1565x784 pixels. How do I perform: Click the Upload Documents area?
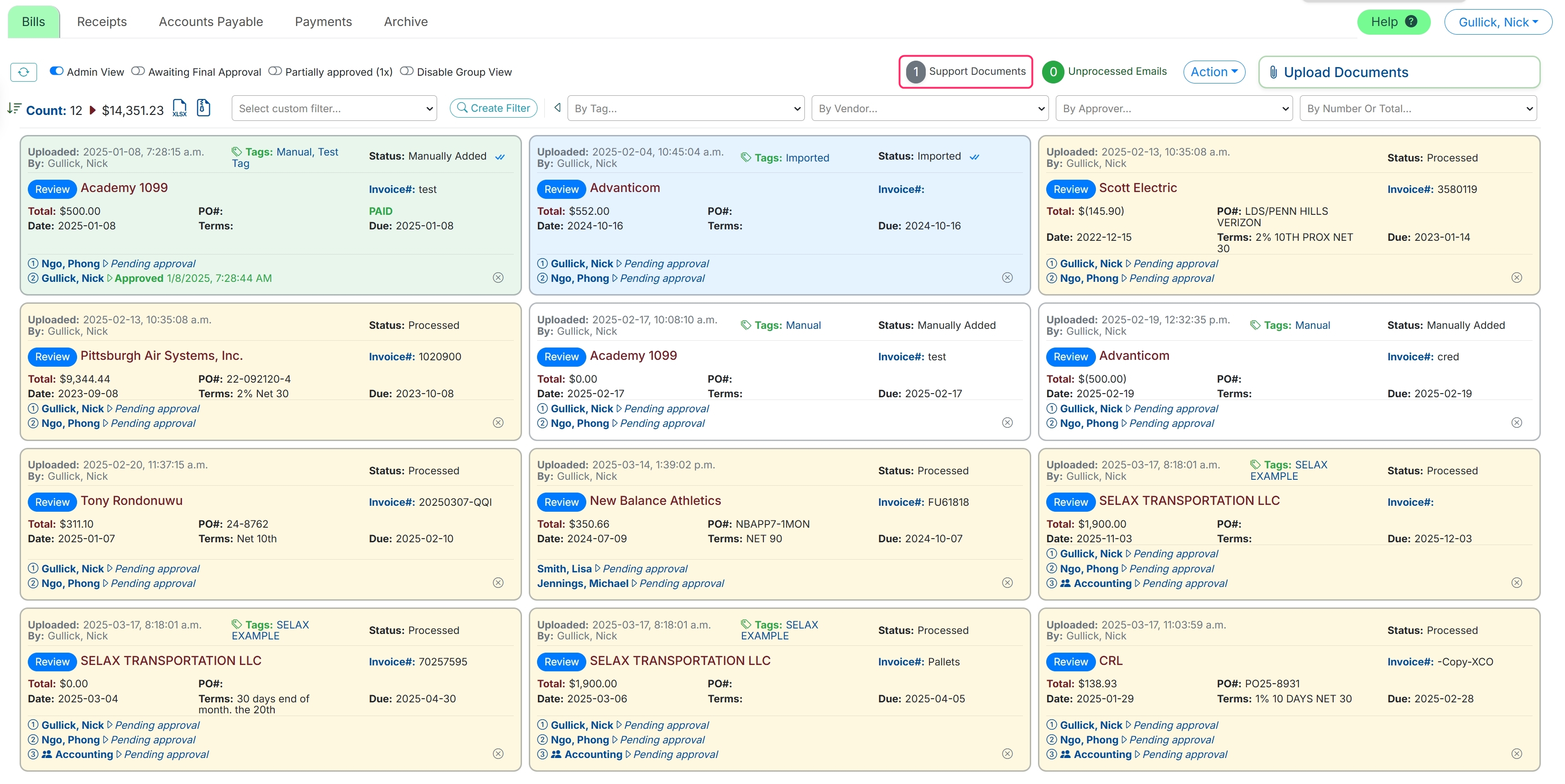pos(1399,72)
